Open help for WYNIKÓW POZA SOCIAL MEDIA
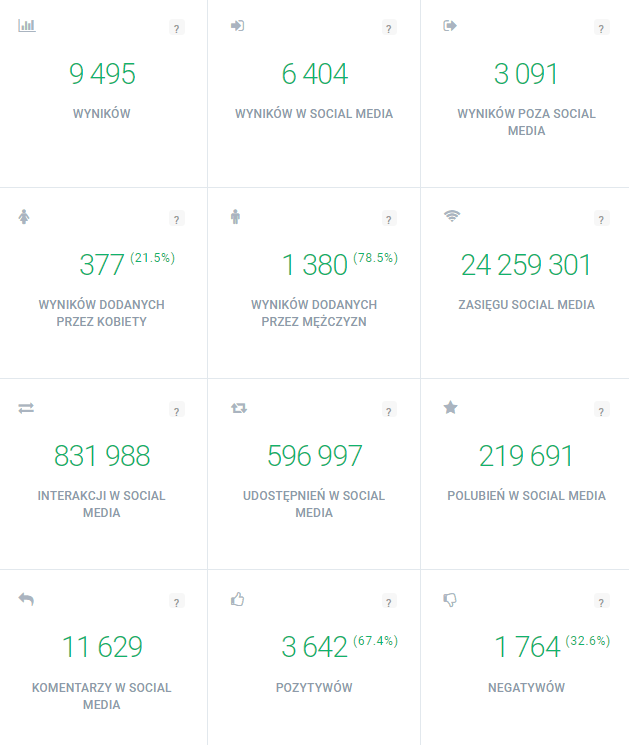Image resolution: width=629 pixels, height=745 pixels. click(x=601, y=28)
